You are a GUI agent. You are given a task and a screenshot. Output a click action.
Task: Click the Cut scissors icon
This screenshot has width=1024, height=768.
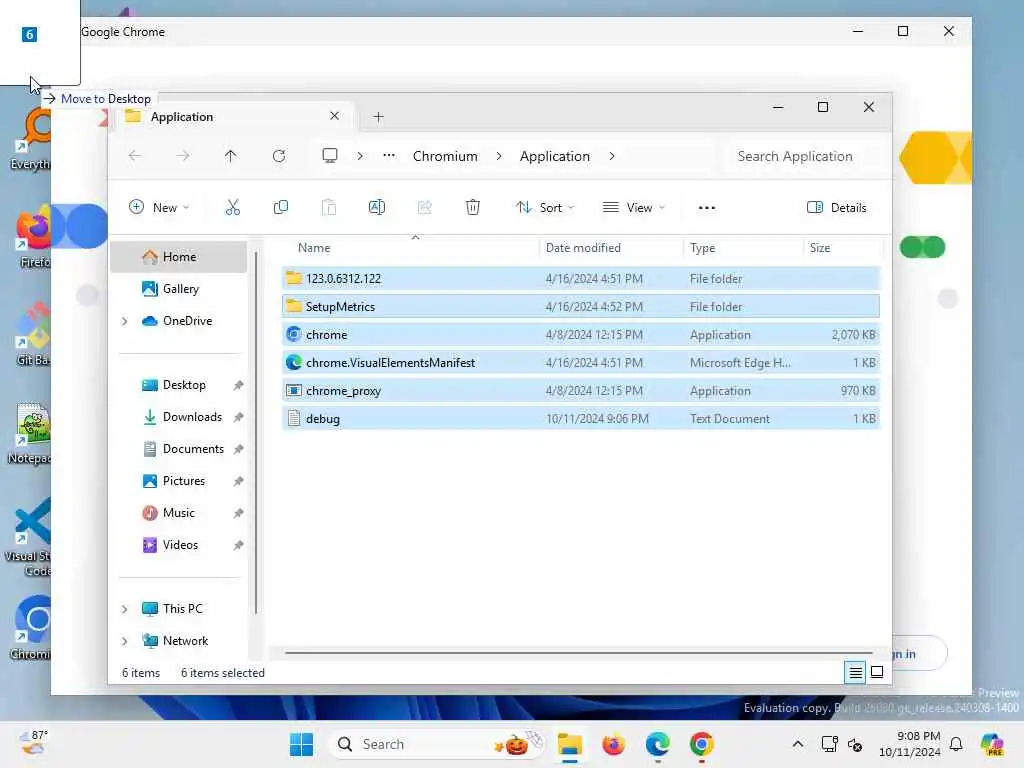(232, 208)
